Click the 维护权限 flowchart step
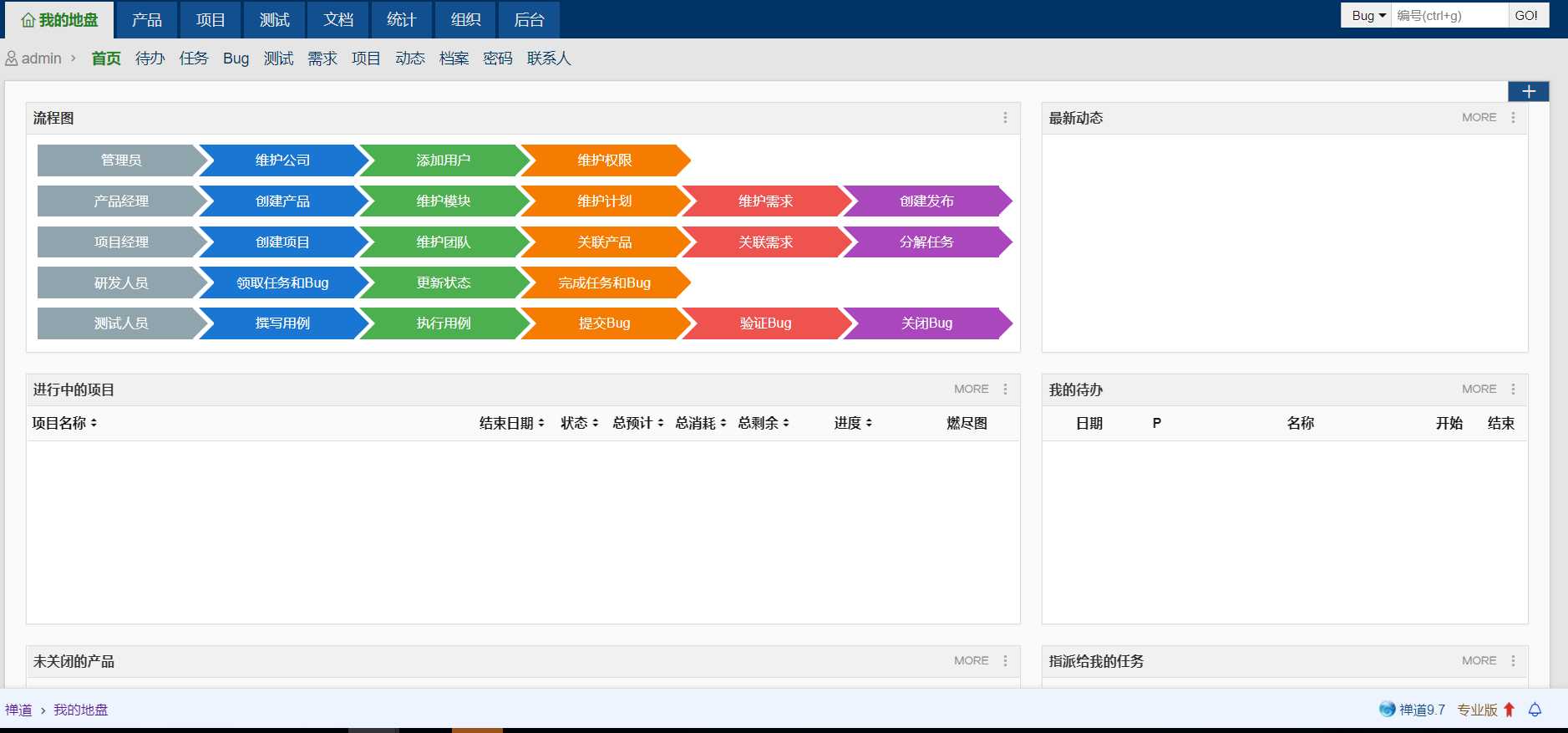Viewport: 1568px width, 733px height. (605, 160)
